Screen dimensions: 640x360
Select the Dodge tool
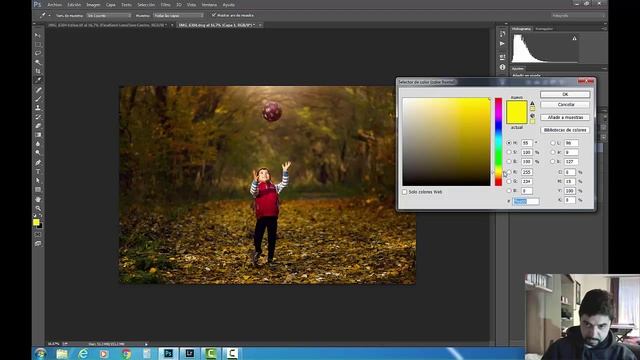point(38,153)
